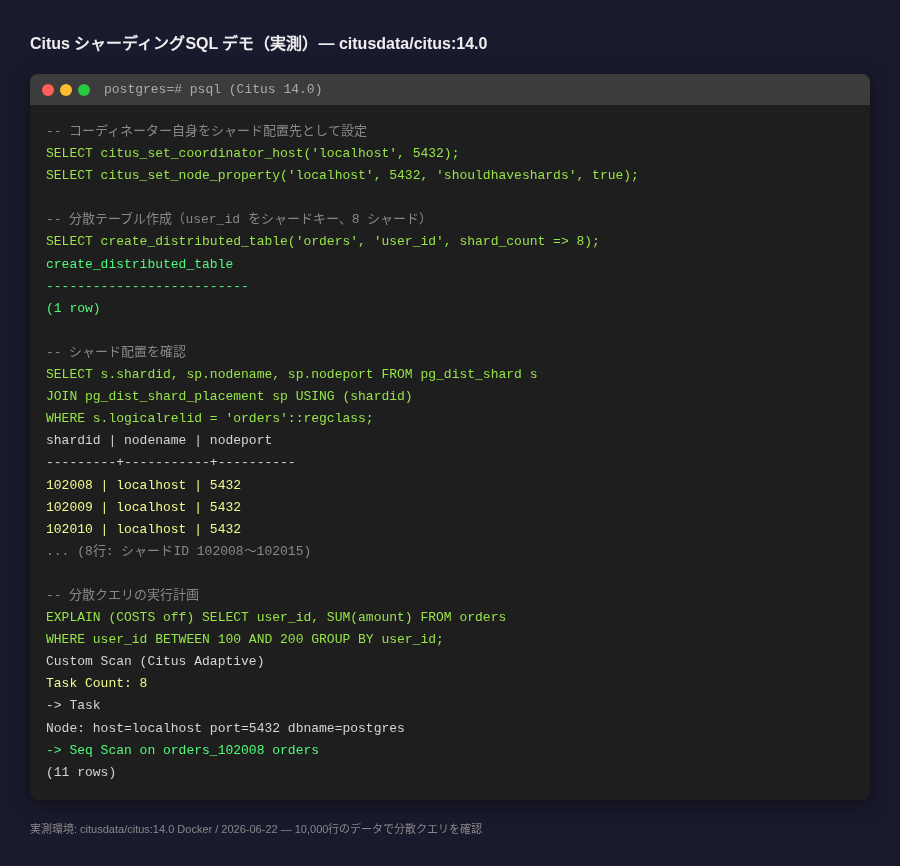Click the '(1 row)' result text
This screenshot has height=866, width=900.
pyautogui.click(x=73, y=308)
